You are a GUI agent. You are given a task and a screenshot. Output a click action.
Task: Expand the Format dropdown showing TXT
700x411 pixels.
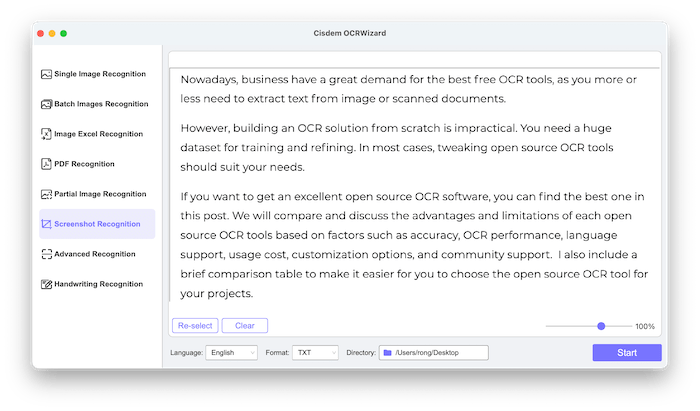pyautogui.click(x=316, y=353)
